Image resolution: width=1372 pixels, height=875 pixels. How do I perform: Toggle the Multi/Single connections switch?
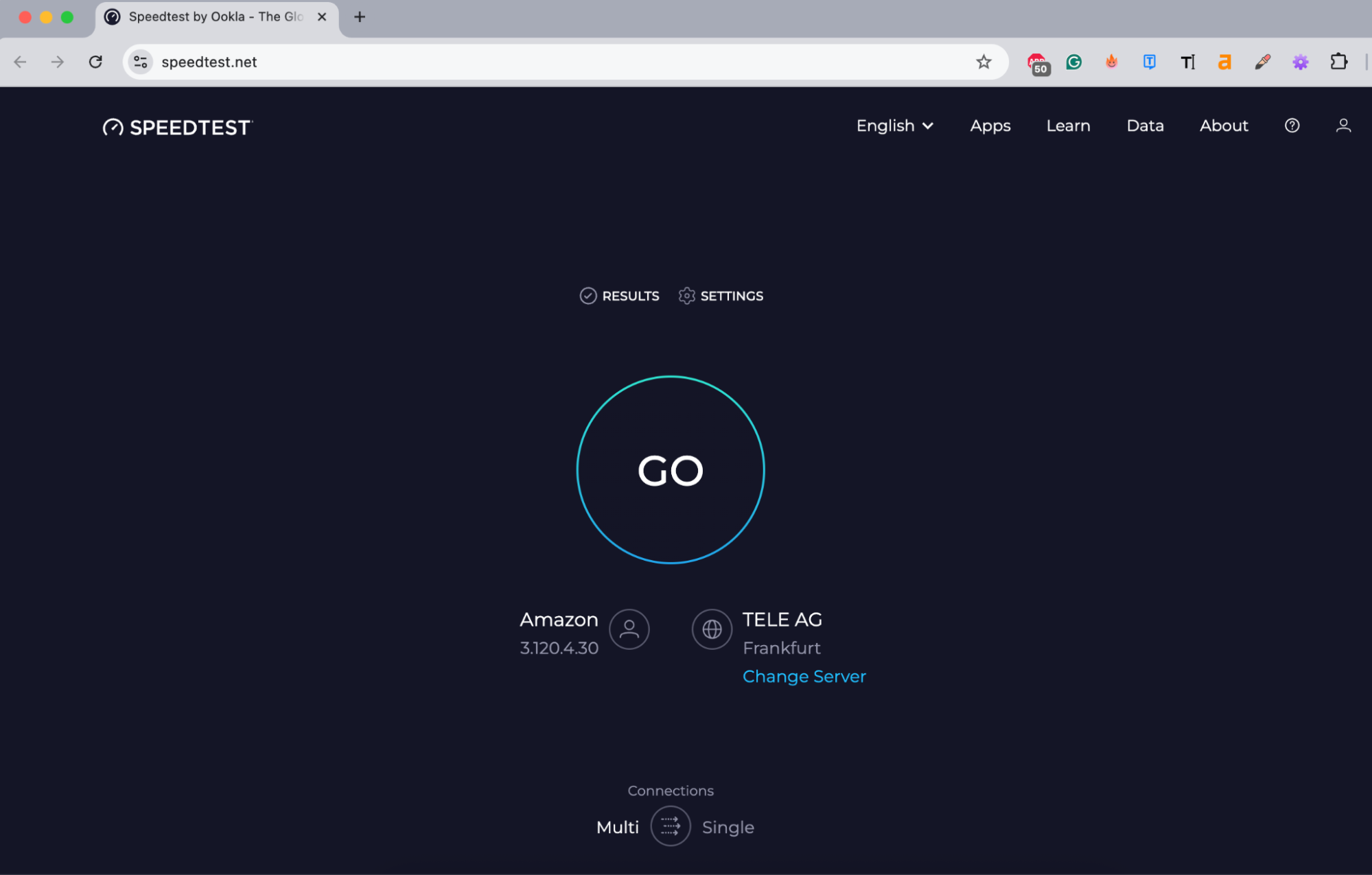671,826
